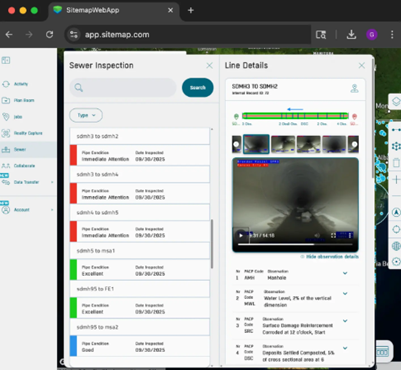Image resolution: width=401 pixels, height=370 pixels.
Task: Click the sewer inspection search field
Action: (123, 88)
